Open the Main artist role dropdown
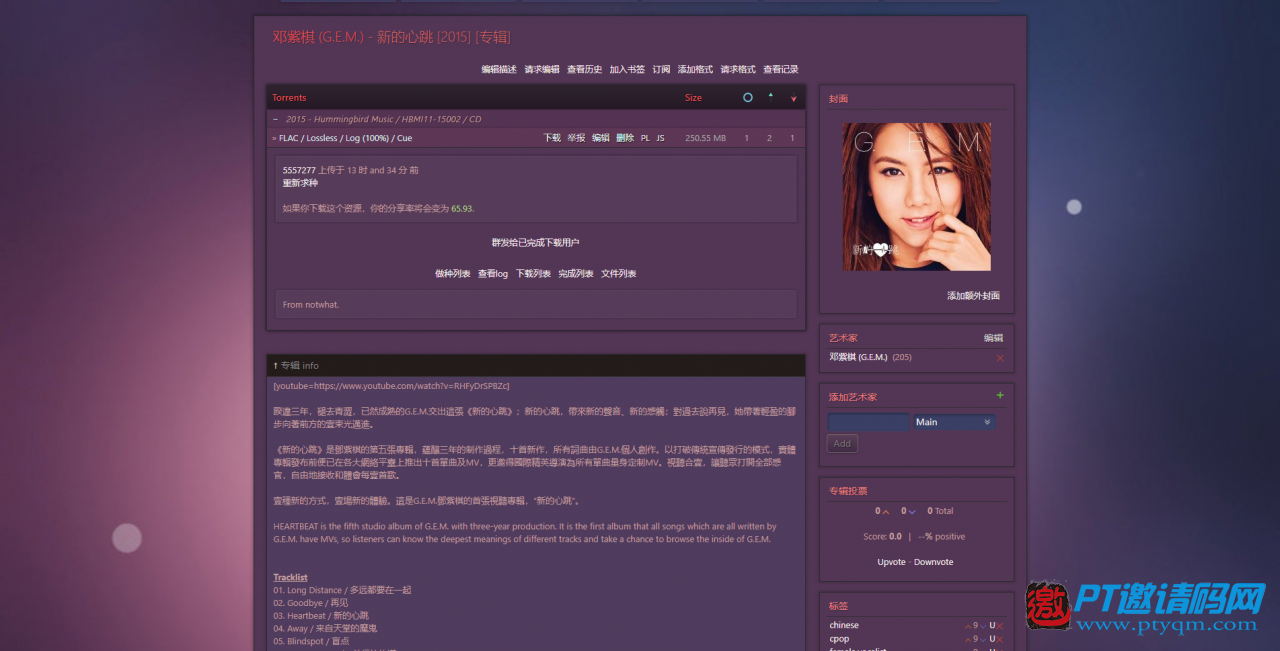This screenshot has width=1280, height=651. point(954,422)
